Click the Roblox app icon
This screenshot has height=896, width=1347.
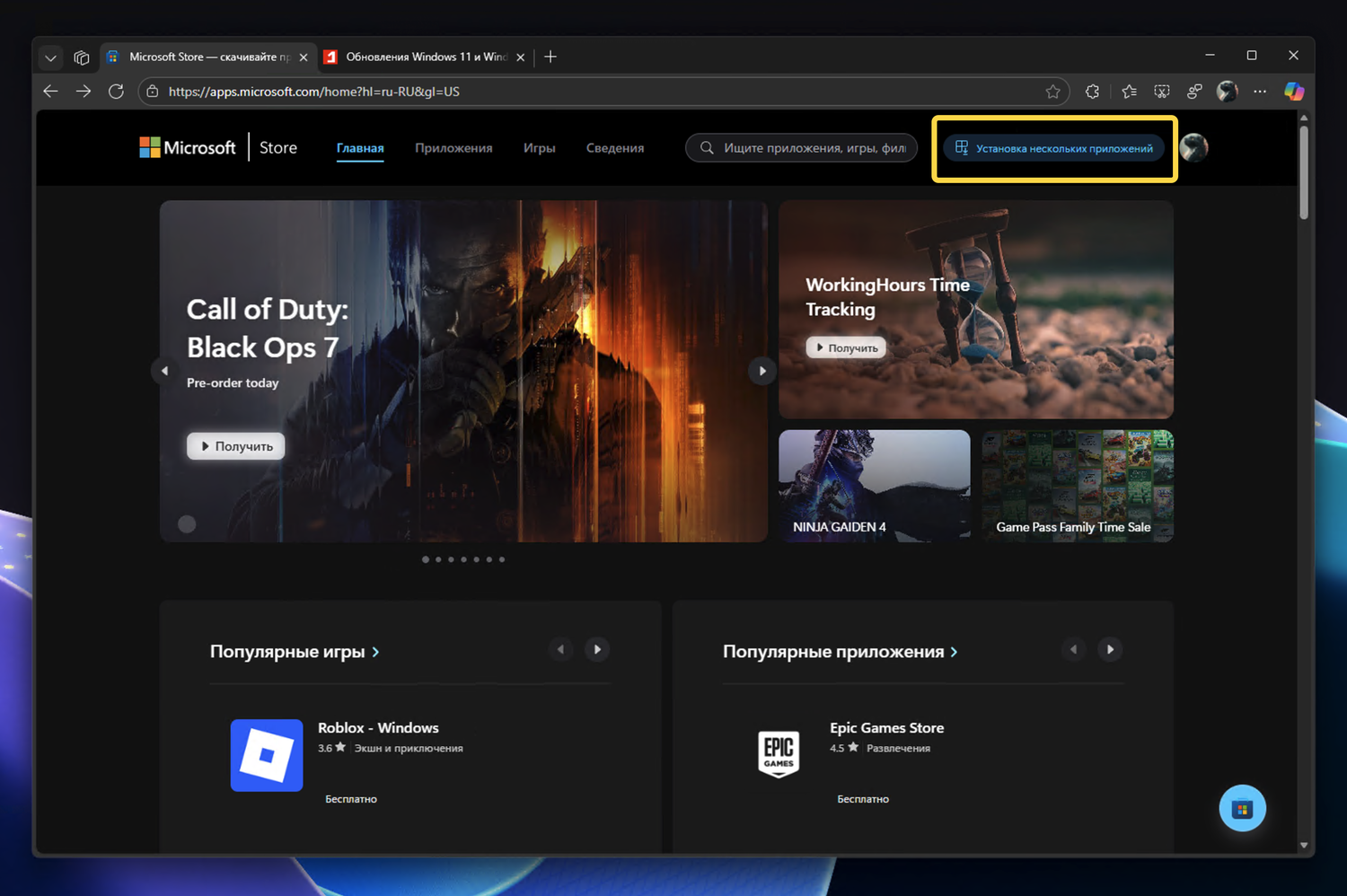[x=267, y=755]
